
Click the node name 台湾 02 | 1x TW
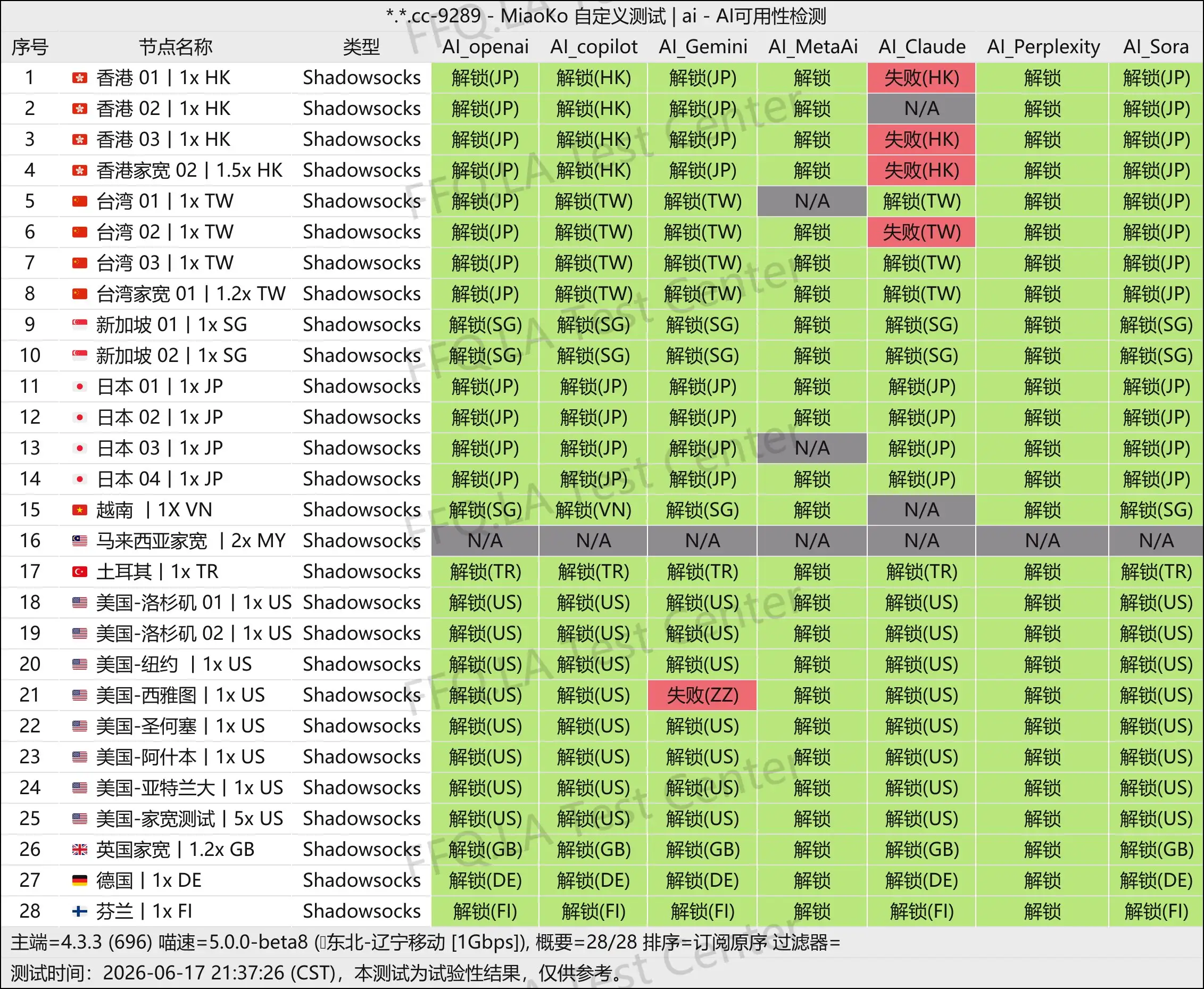[165, 233]
